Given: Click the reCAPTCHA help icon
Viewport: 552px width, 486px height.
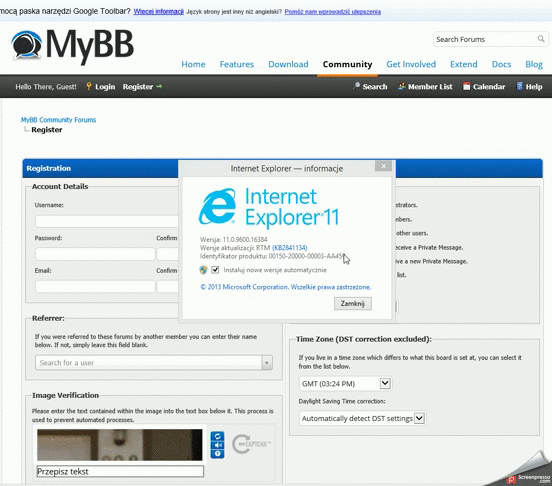Looking at the screenshot, I should click(x=217, y=454).
